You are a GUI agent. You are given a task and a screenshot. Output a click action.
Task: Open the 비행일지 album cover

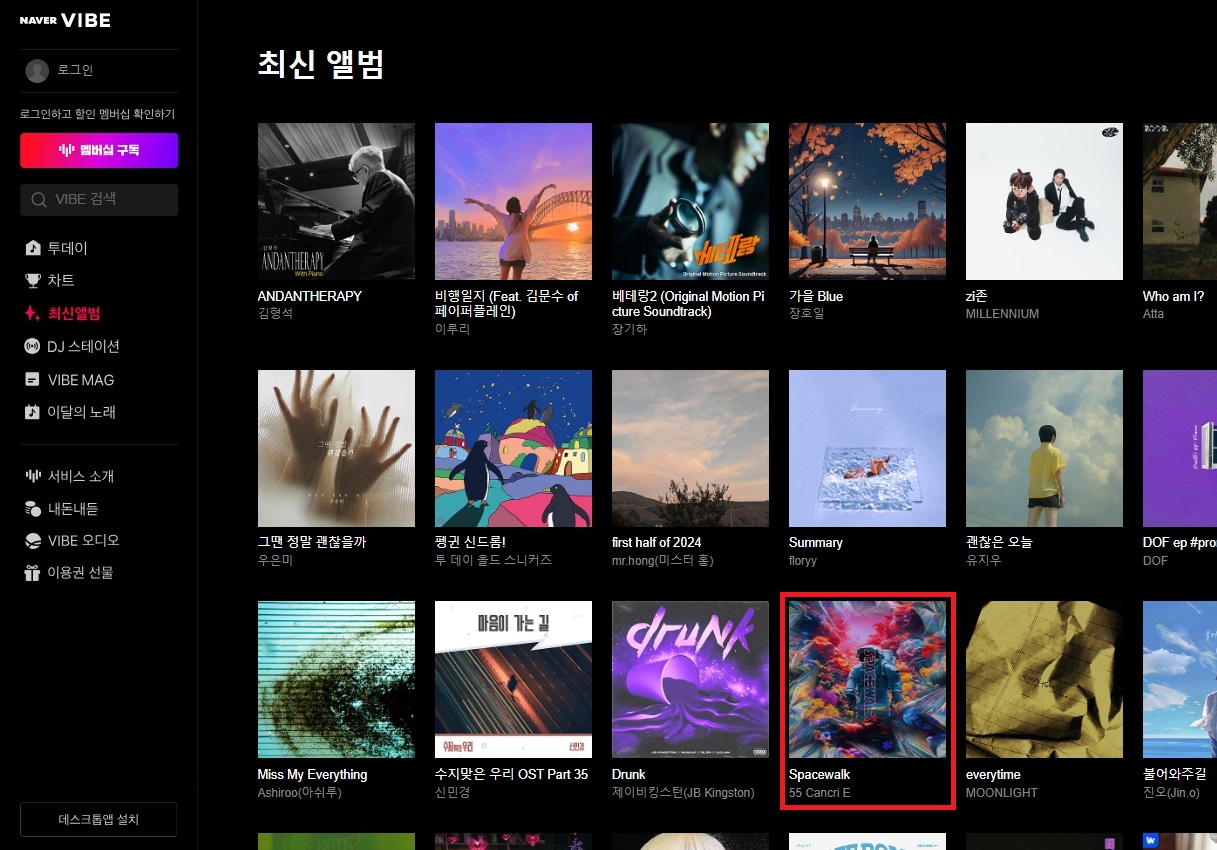click(513, 201)
